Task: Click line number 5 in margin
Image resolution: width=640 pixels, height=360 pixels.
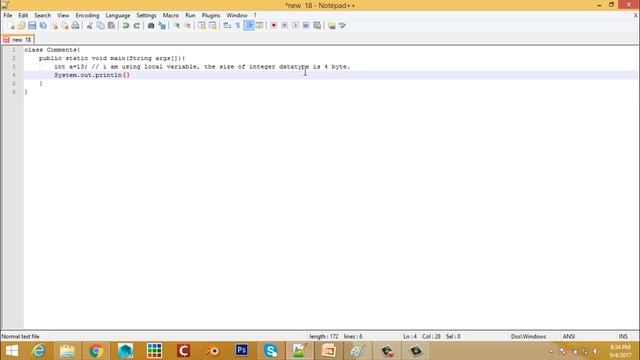Action: [x=13, y=84]
